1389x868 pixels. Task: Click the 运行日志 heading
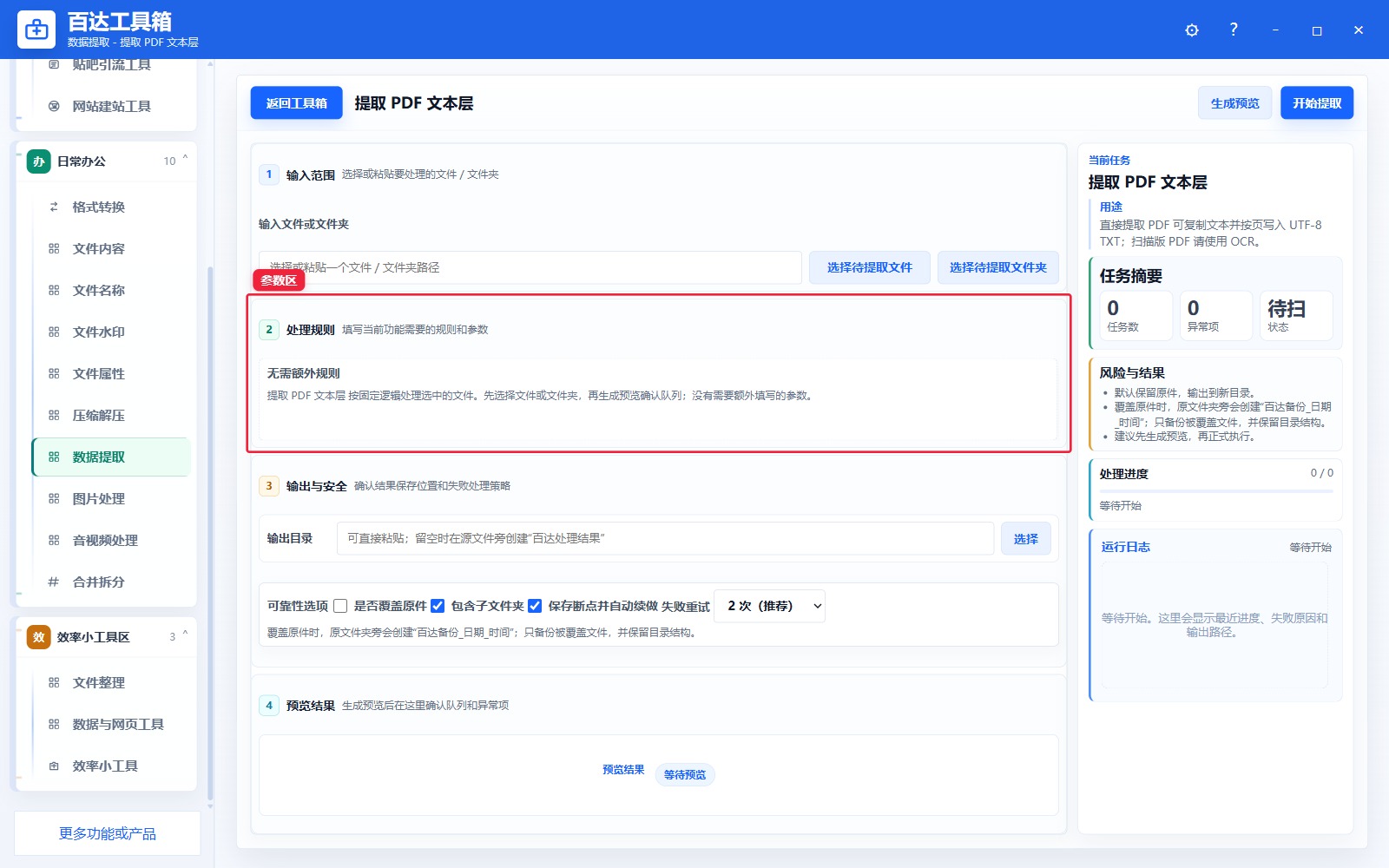[x=1126, y=547]
